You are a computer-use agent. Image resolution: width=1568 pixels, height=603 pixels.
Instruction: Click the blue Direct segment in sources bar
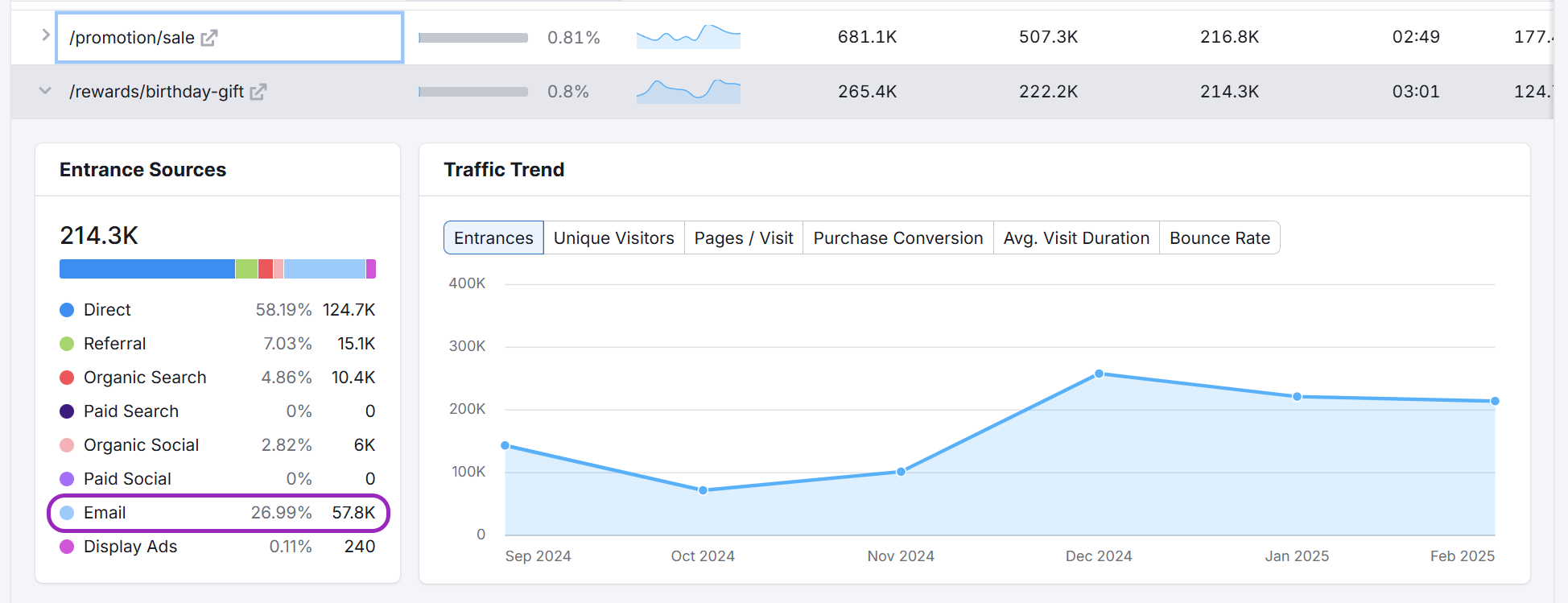(146, 269)
